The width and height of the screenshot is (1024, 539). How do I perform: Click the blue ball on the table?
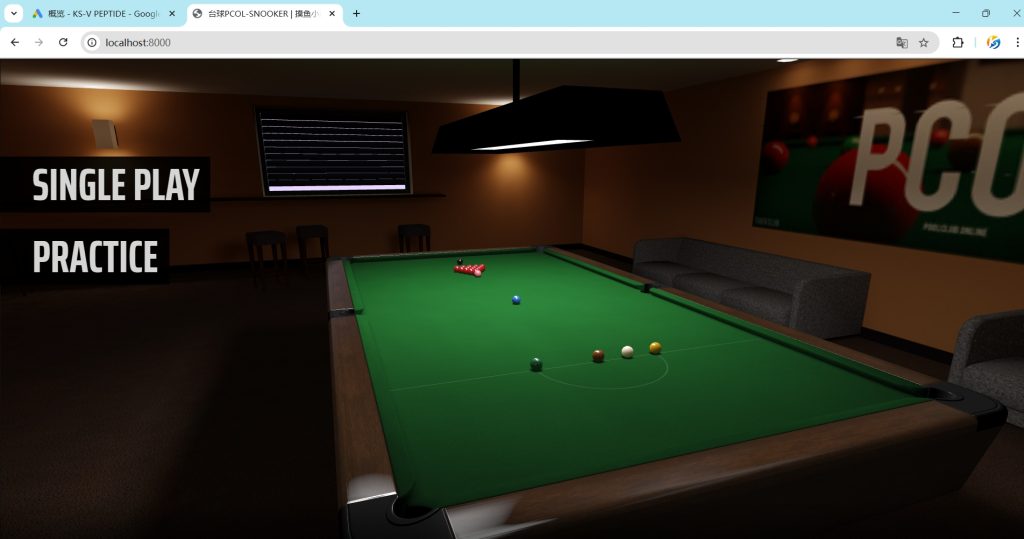pos(516,300)
